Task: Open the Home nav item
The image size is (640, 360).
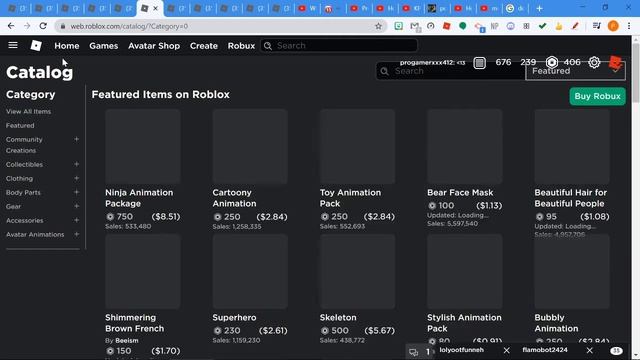Action: [x=67, y=46]
